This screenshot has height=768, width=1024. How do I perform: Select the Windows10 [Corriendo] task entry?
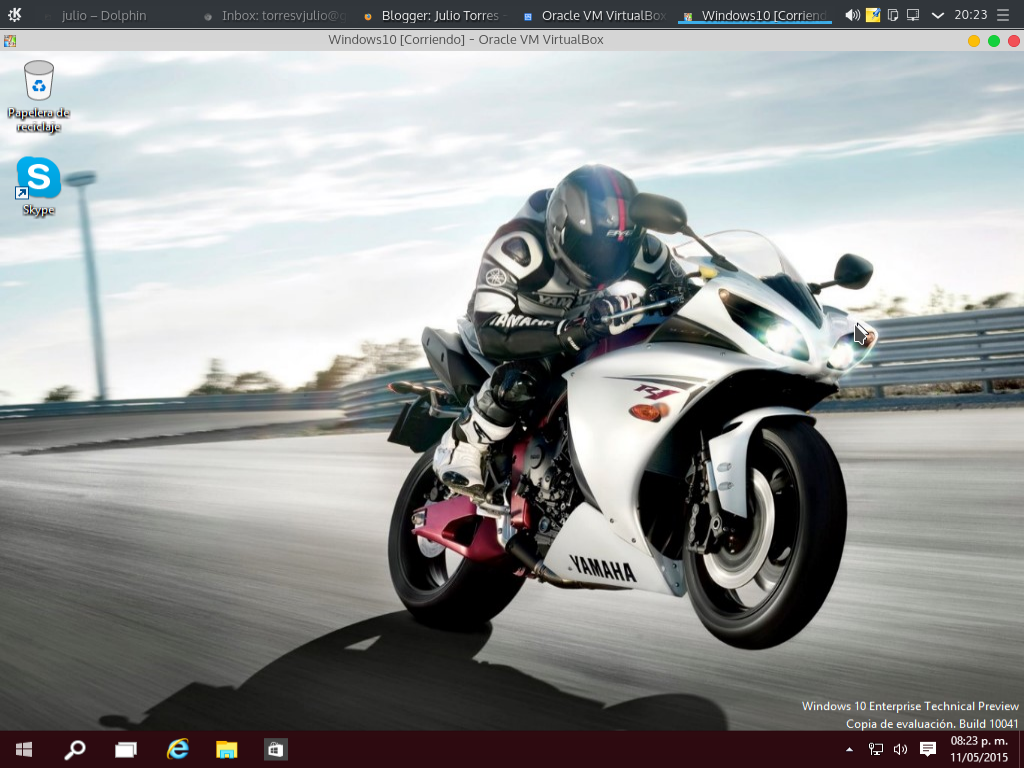(755, 15)
